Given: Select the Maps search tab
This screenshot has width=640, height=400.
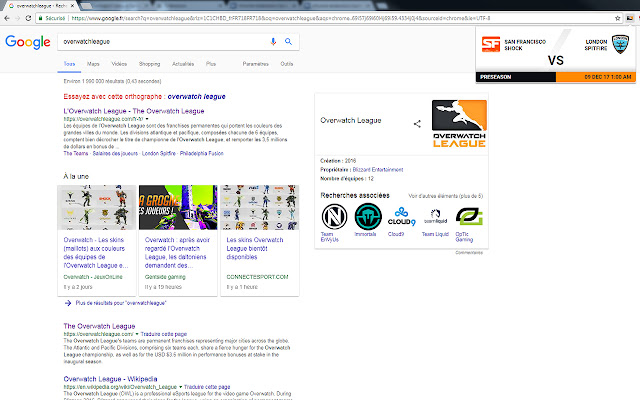Looking at the screenshot, I should coord(93,64).
